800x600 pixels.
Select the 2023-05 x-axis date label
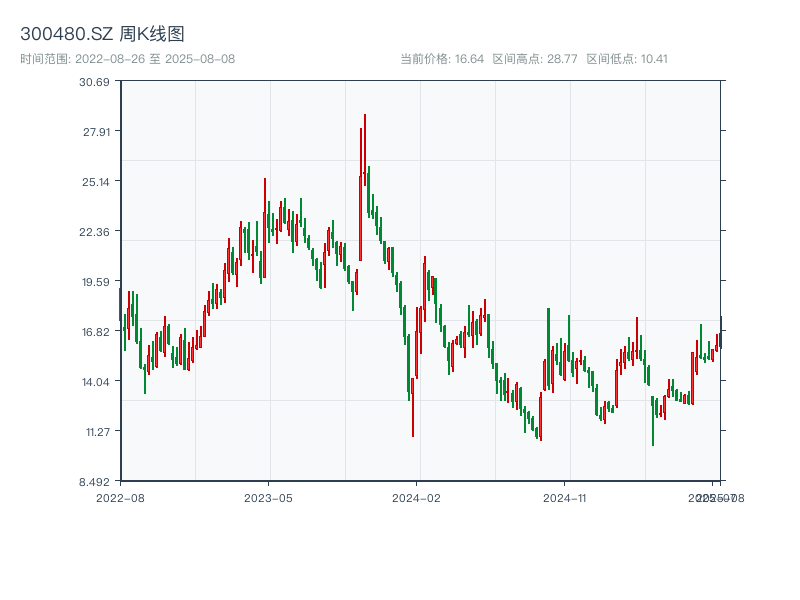[x=268, y=497]
